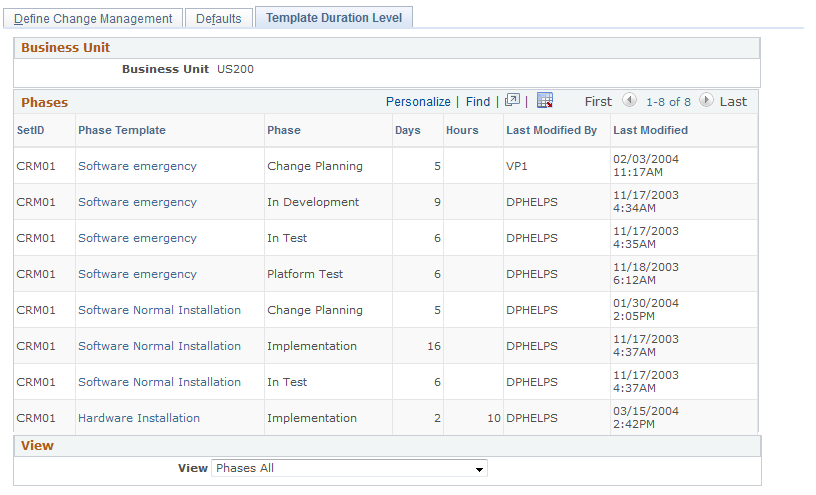Show next rows with the right arrow

(x=706, y=100)
